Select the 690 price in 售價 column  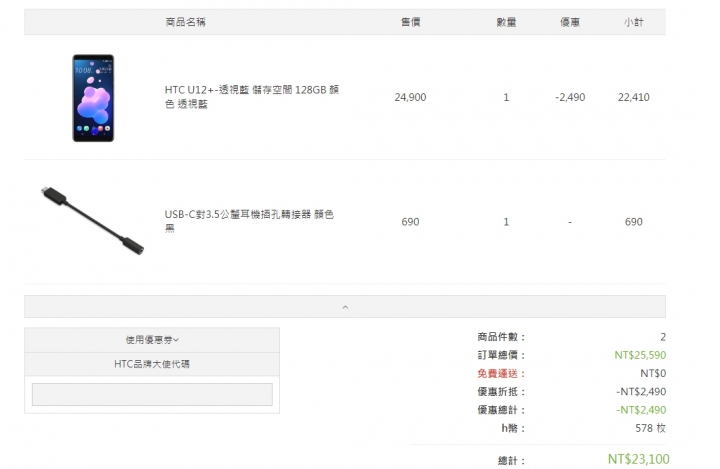point(411,222)
